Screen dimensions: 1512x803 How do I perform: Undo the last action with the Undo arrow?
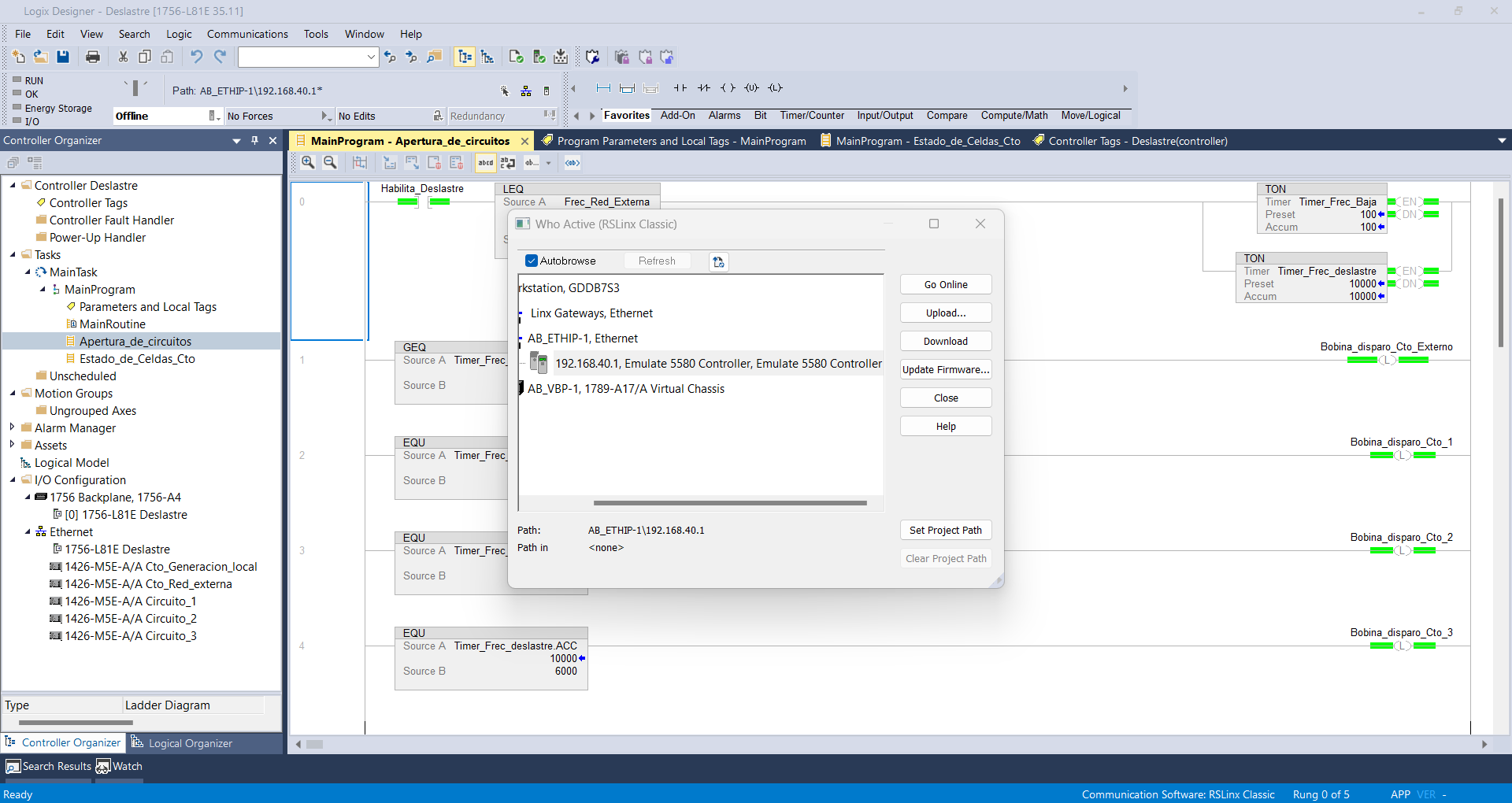tap(197, 57)
